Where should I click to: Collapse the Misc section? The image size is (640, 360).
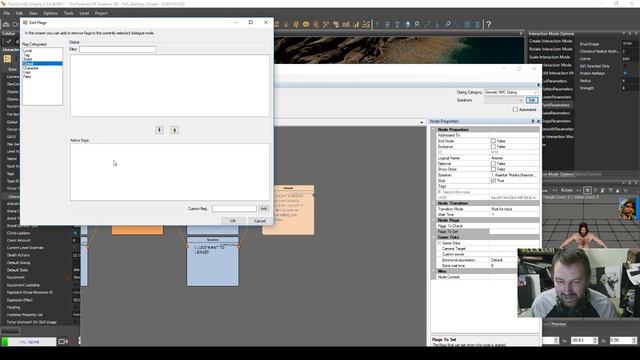tap(434, 271)
